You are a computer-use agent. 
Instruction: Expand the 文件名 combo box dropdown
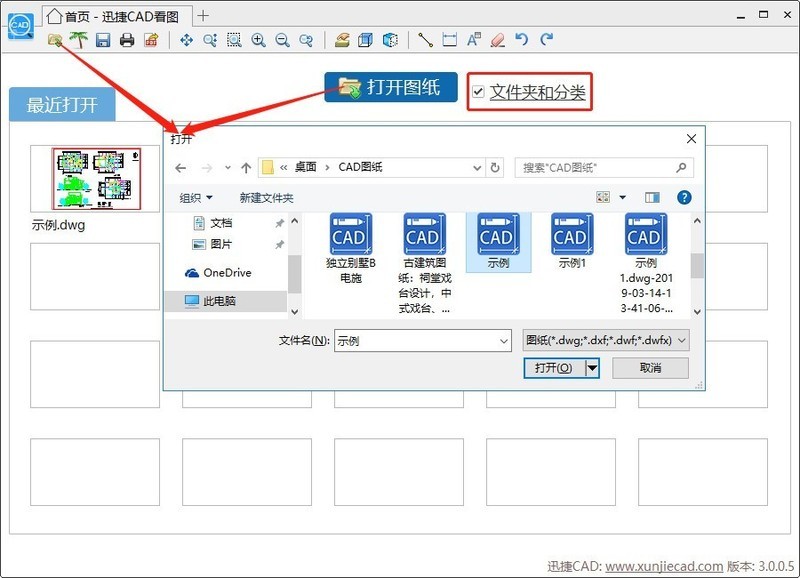(x=506, y=341)
